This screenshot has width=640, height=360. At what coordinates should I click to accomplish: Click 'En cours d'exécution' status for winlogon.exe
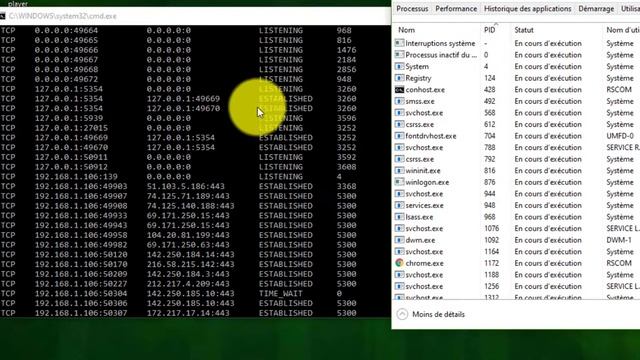coord(548,182)
